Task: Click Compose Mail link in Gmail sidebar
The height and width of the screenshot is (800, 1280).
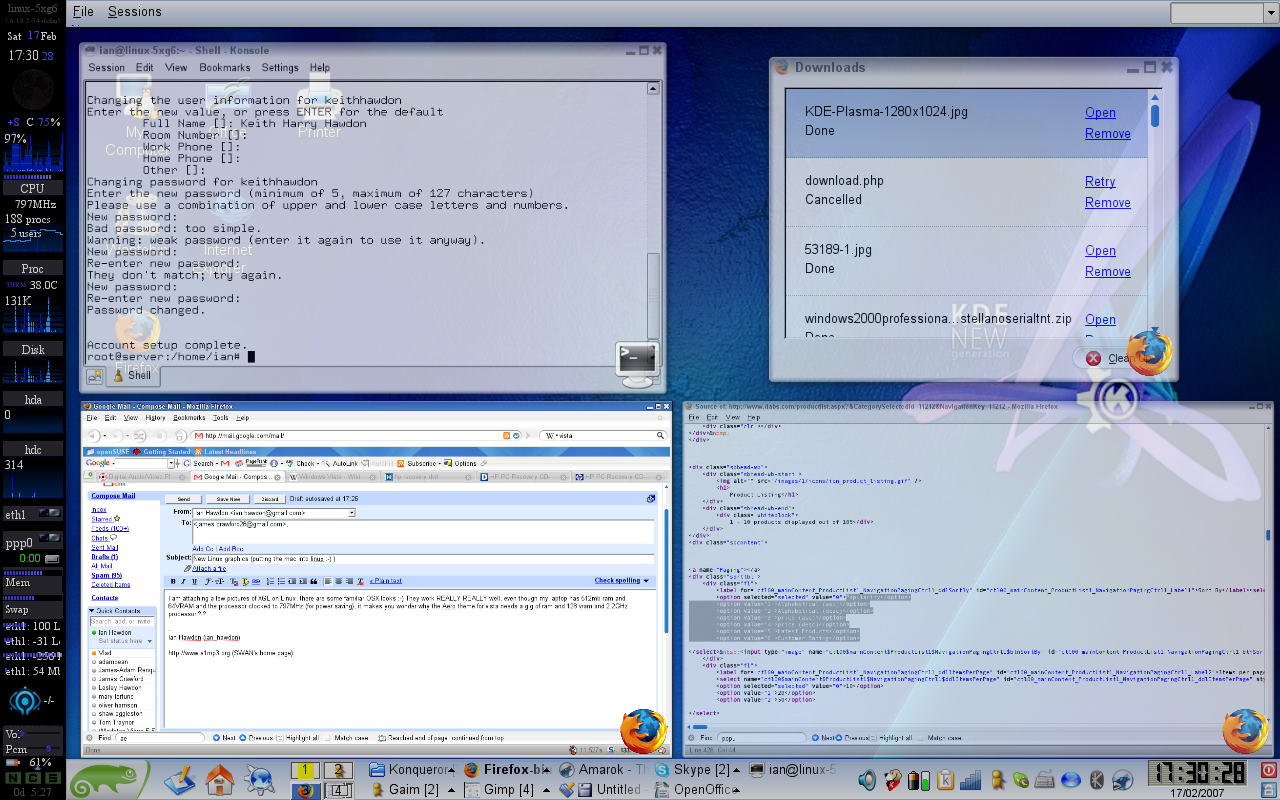Action: (111, 496)
